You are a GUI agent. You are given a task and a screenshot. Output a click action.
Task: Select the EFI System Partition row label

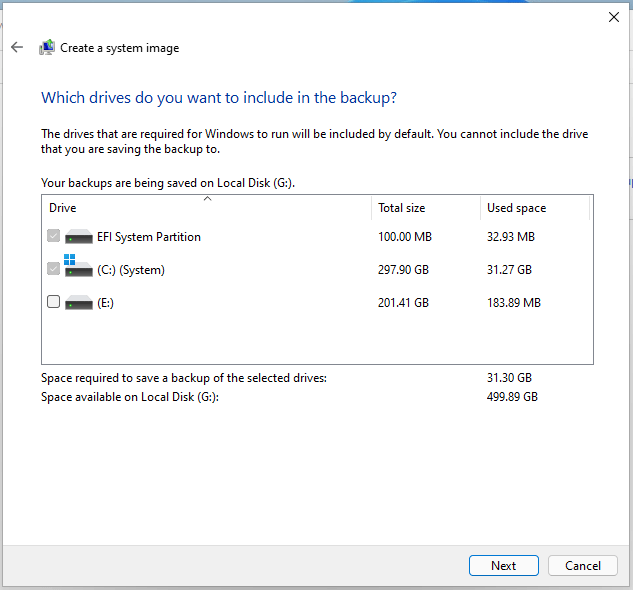(149, 237)
